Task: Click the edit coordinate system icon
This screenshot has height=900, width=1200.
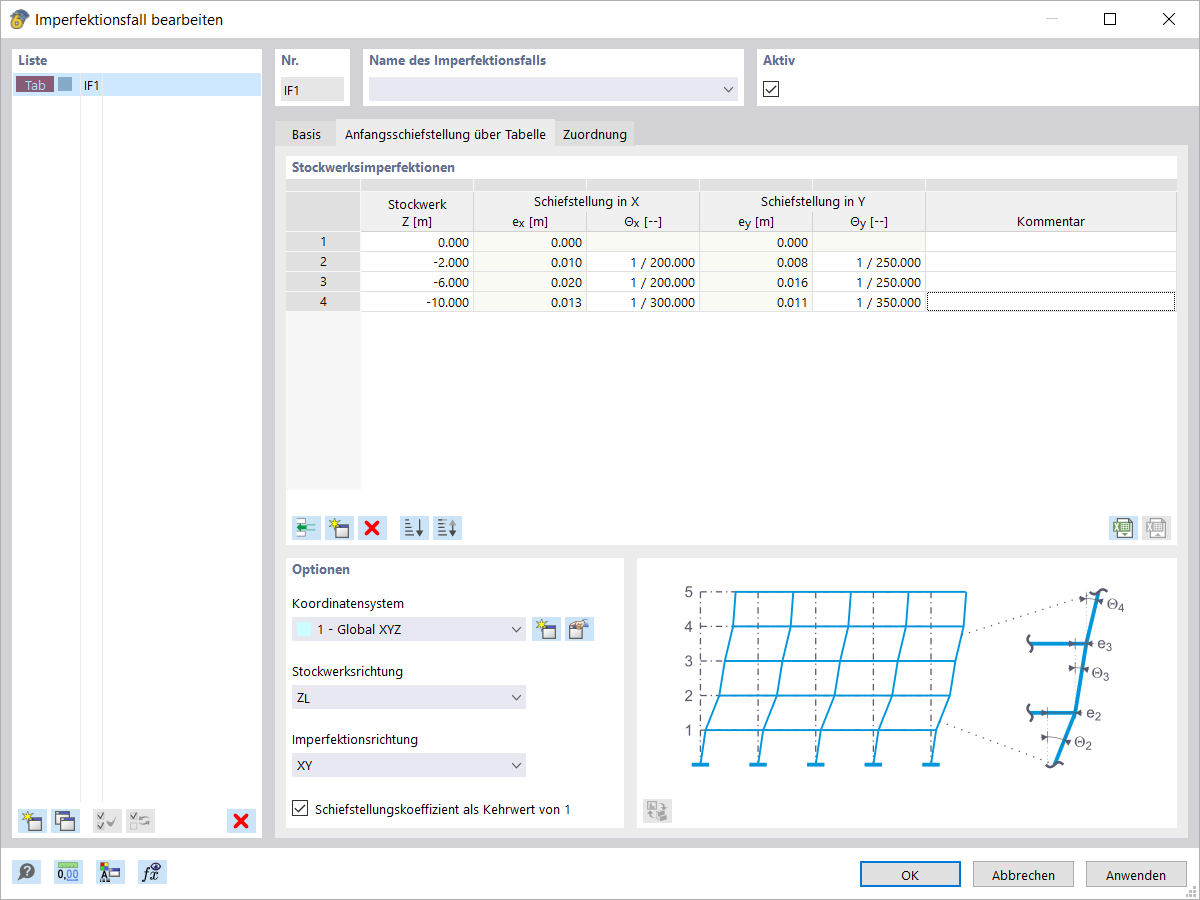Action: pos(579,629)
